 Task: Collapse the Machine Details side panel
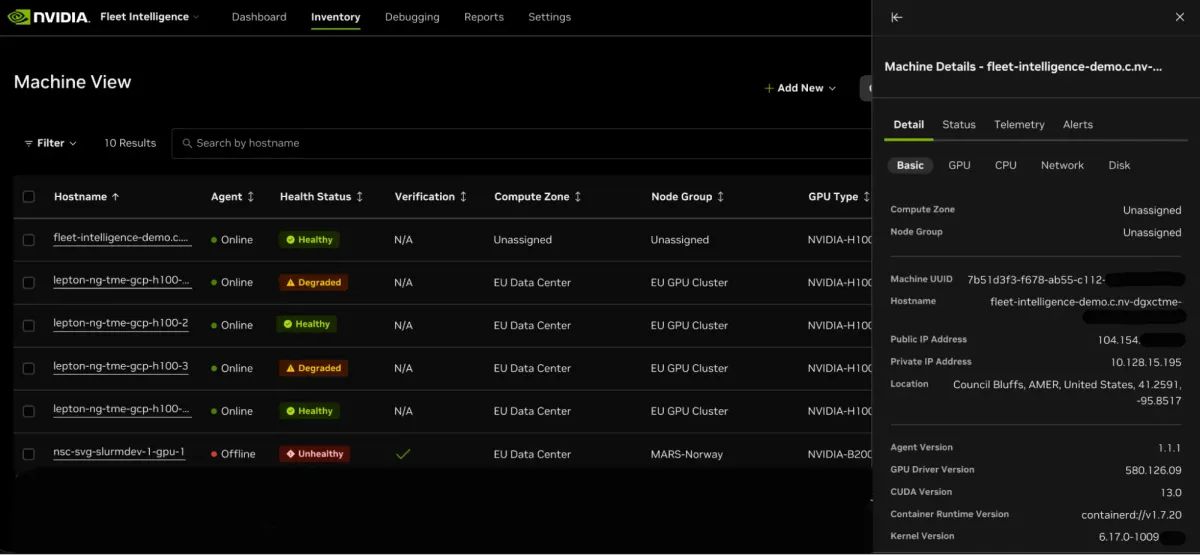point(896,17)
